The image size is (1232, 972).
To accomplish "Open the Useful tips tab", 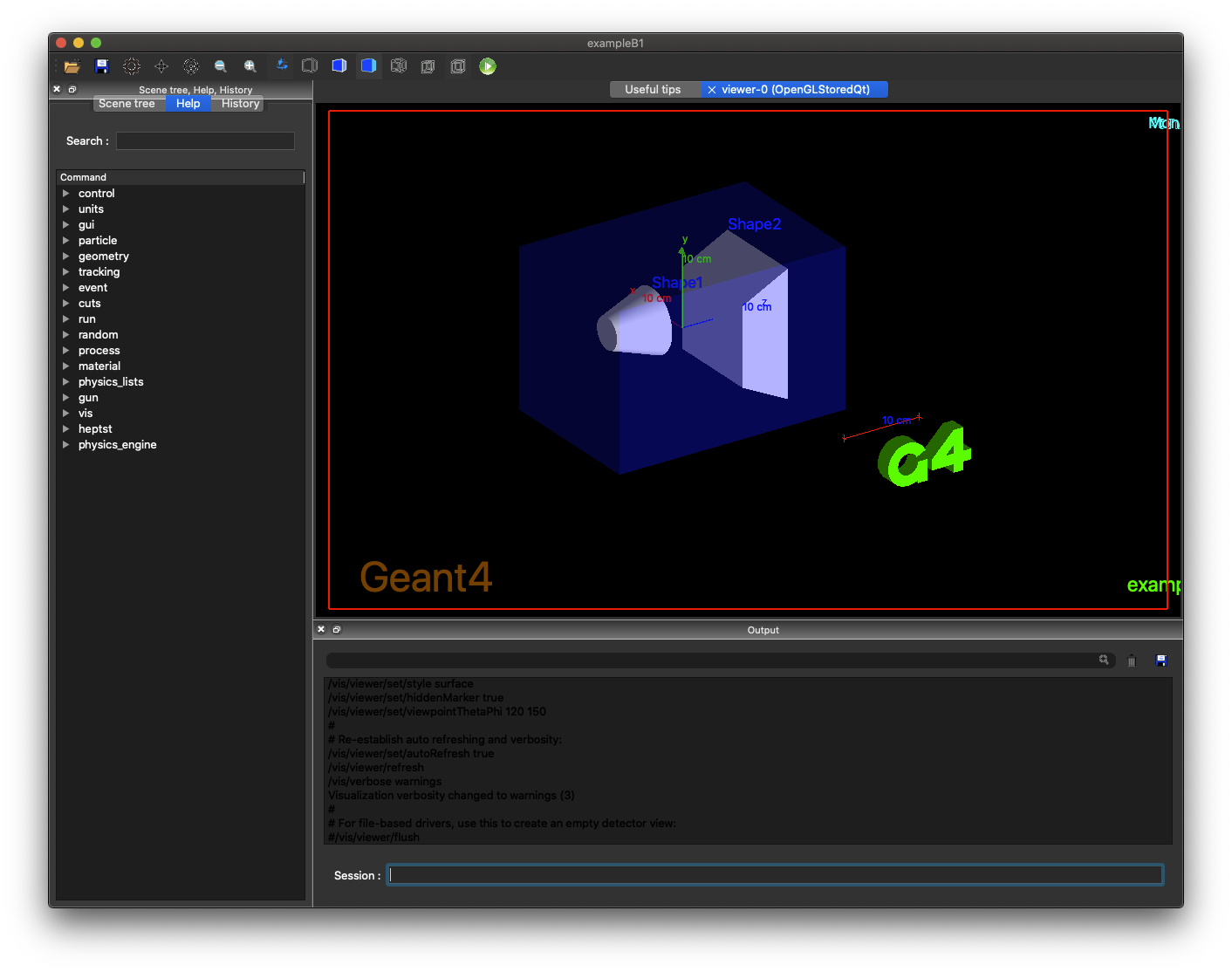I will 653,89.
